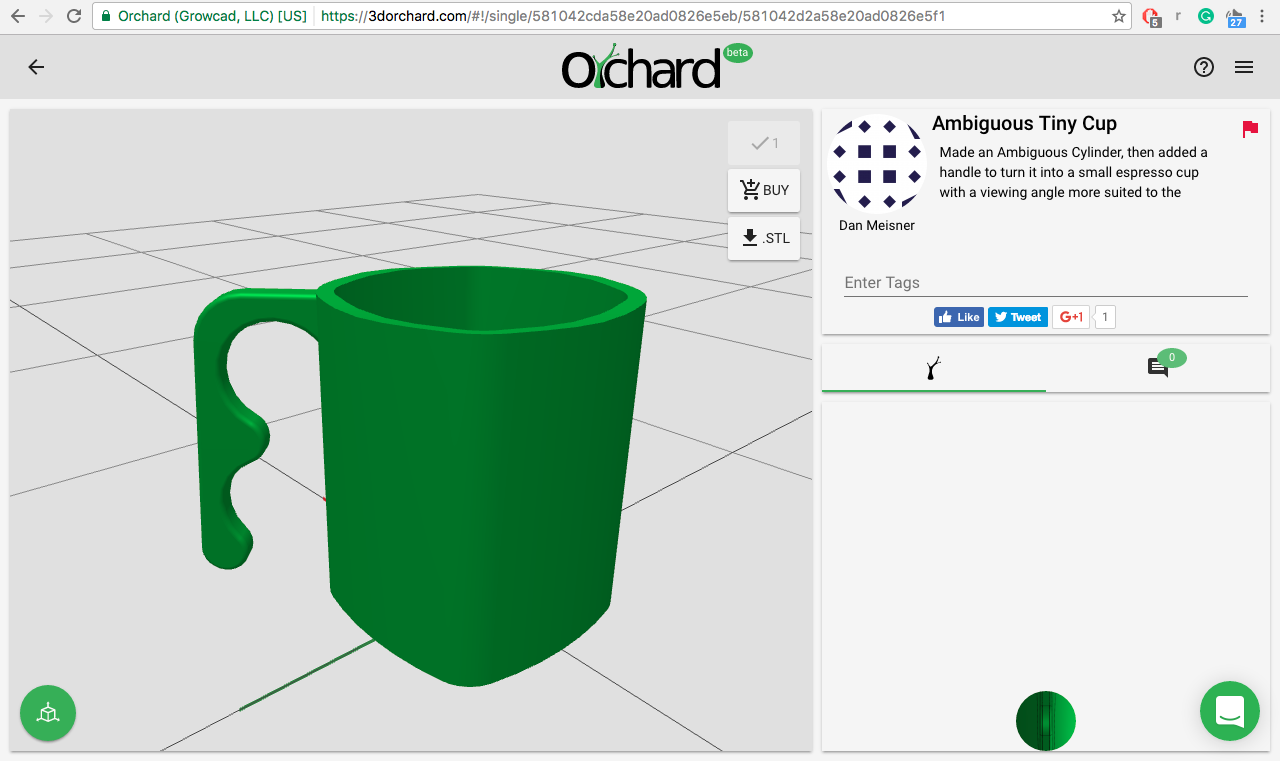Flag this model with the red flag
Viewport: 1280px width, 761px height.
pos(1250,129)
